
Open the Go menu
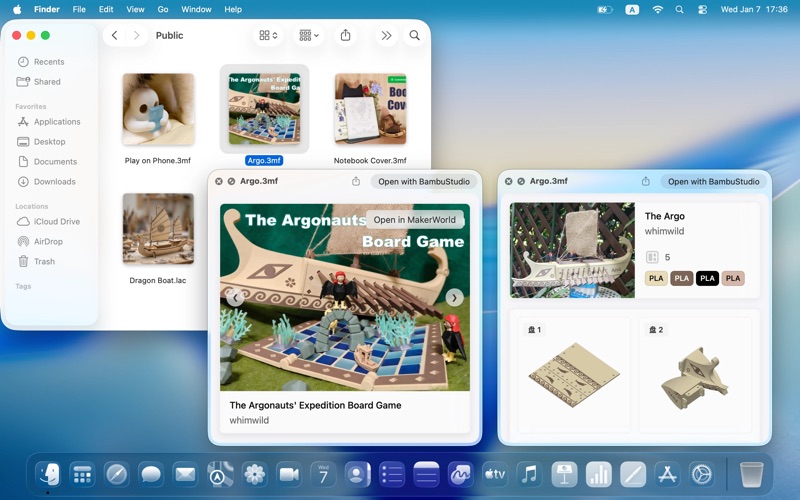click(x=163, y=9)
